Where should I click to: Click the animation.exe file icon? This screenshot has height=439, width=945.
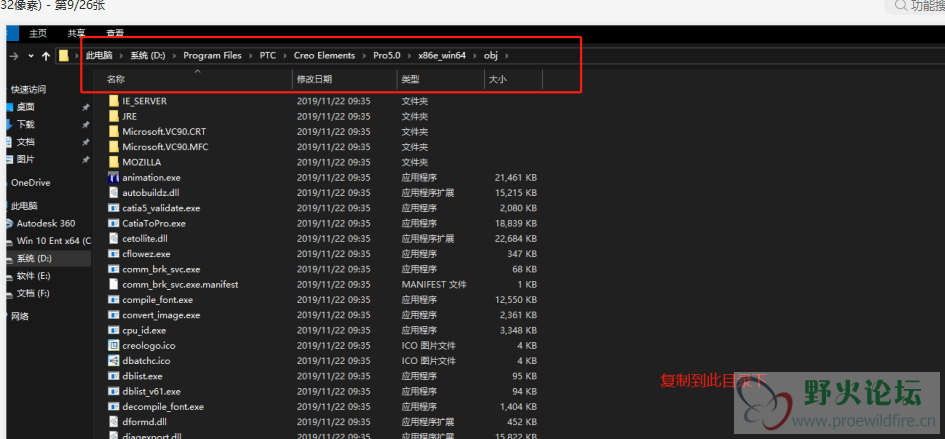click(114, 177)
